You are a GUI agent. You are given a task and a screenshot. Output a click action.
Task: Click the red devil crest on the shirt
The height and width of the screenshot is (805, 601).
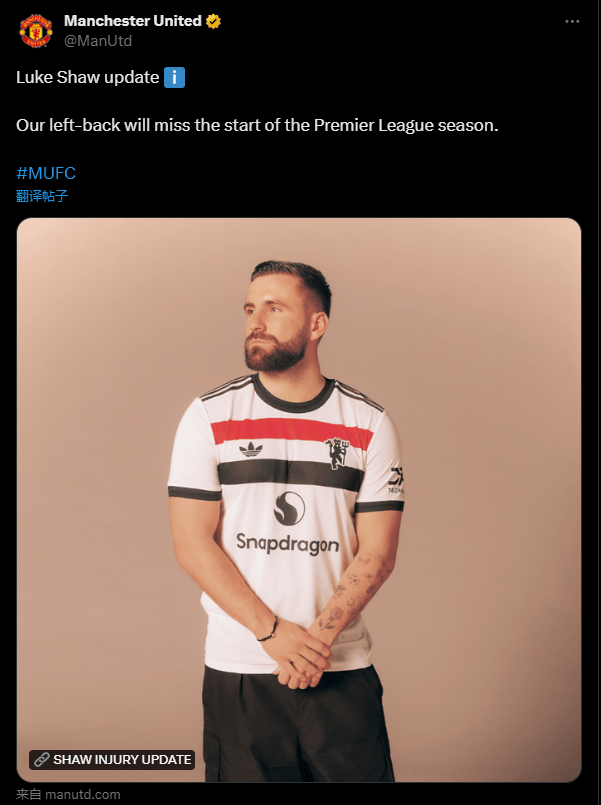(x=337, y=453)
